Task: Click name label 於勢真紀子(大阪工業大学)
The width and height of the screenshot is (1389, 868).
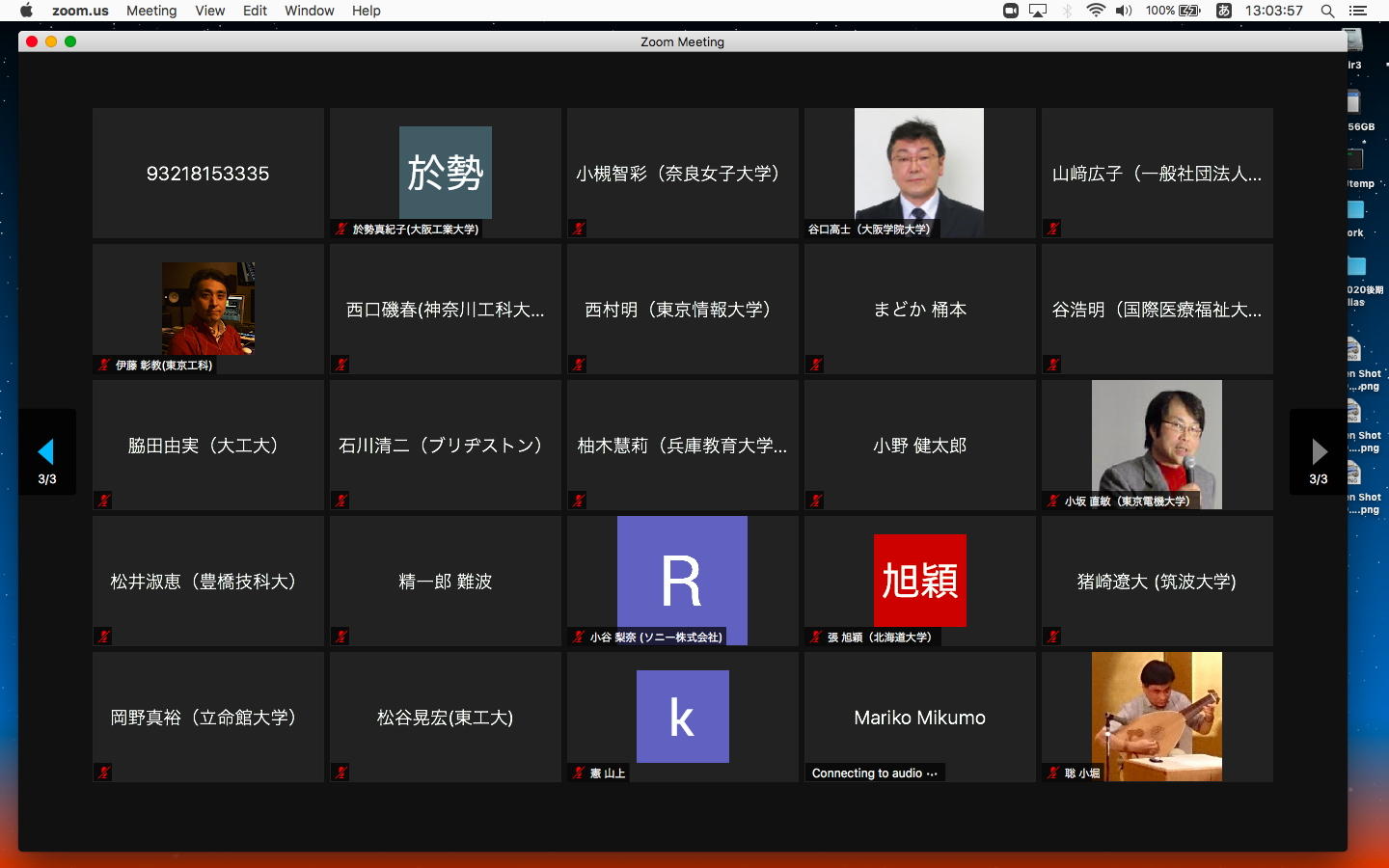Action: pyautogui.click(x=416, y=230)
